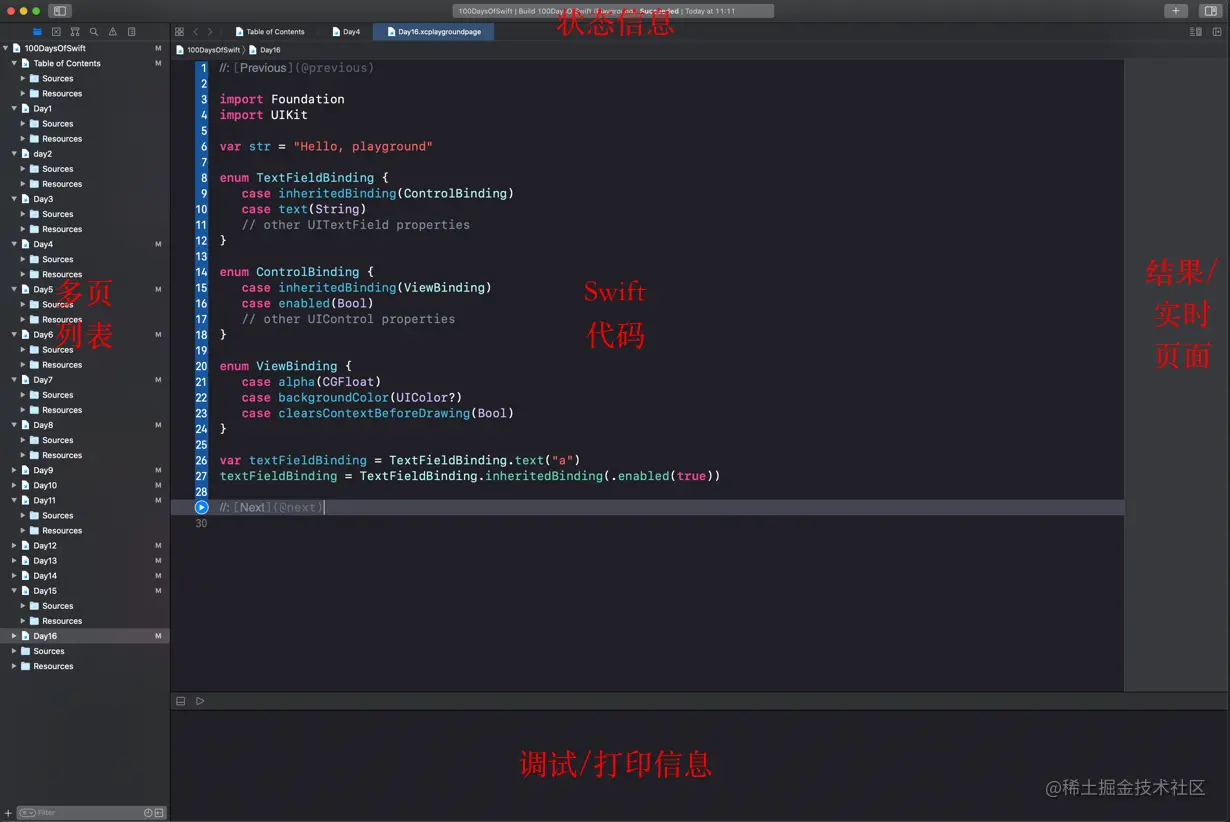Expand the Day9 page
This screenshot has height=822, width=1230.
14,470
